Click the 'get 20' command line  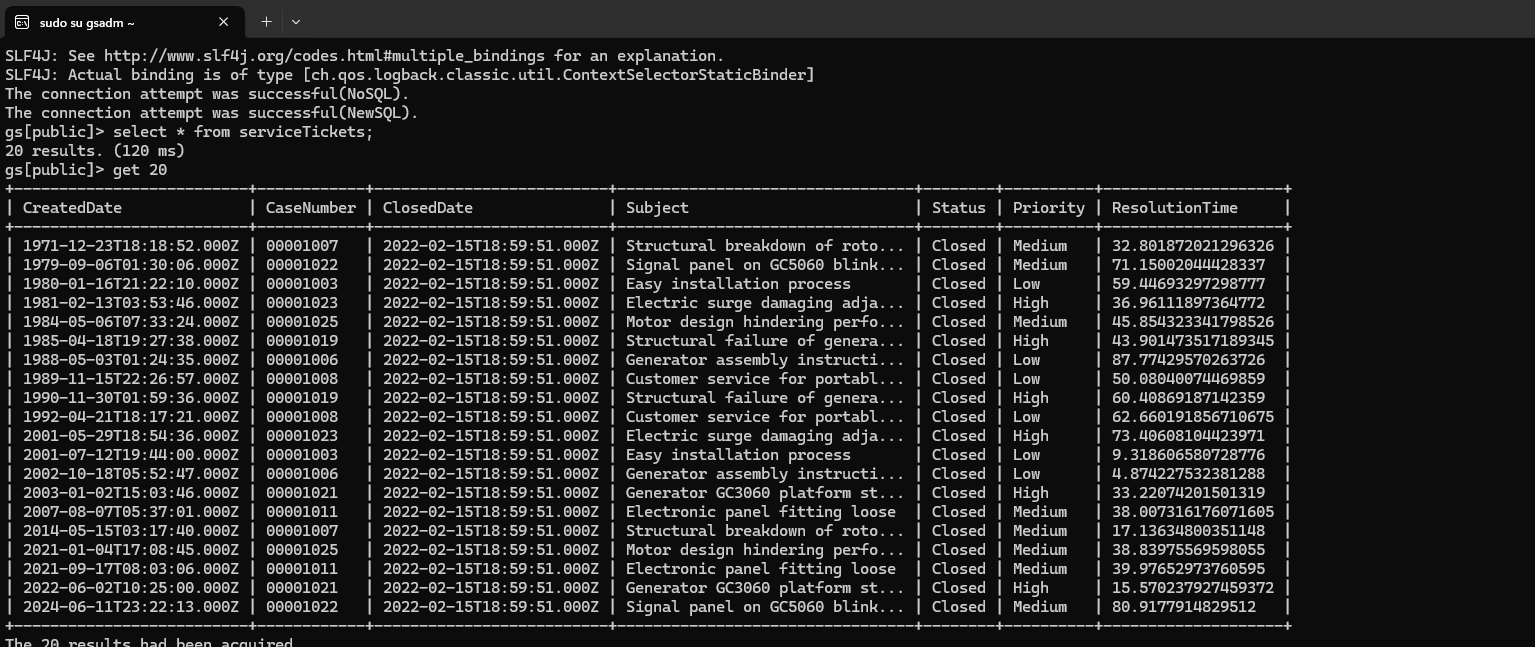140,170
